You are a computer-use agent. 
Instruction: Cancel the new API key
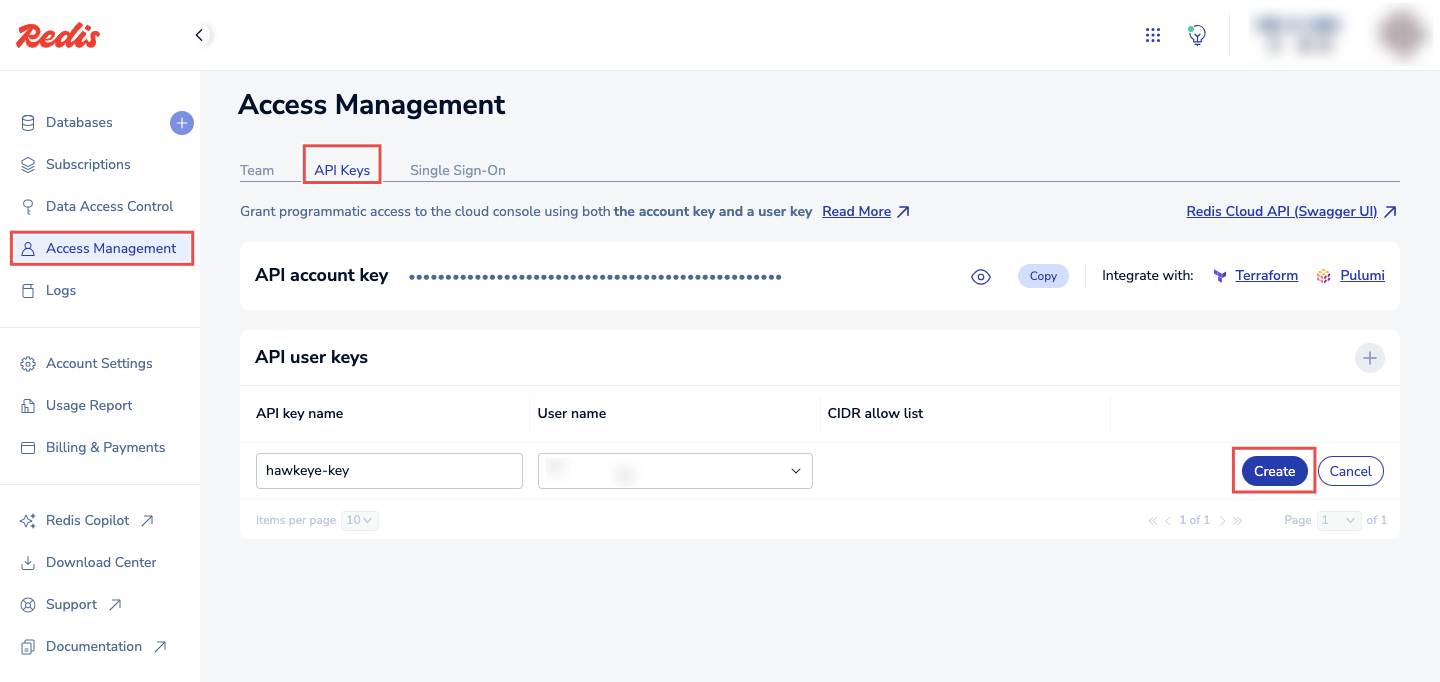(1350, 471)
